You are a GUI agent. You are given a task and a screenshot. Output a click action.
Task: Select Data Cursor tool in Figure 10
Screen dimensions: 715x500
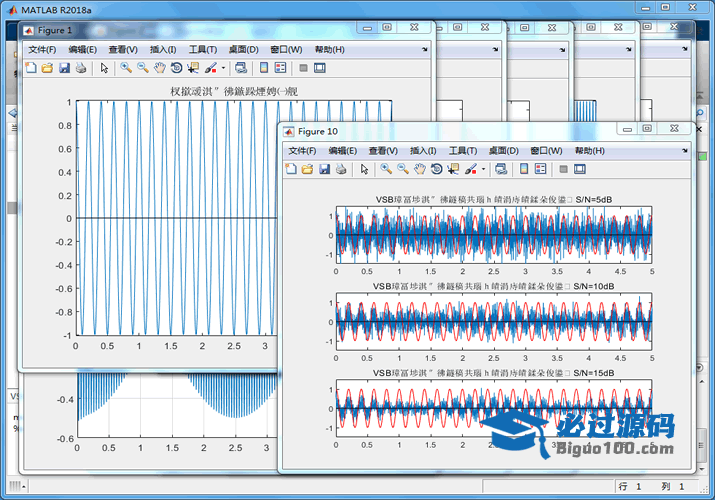pyautogui.click(x=453, y=169)
